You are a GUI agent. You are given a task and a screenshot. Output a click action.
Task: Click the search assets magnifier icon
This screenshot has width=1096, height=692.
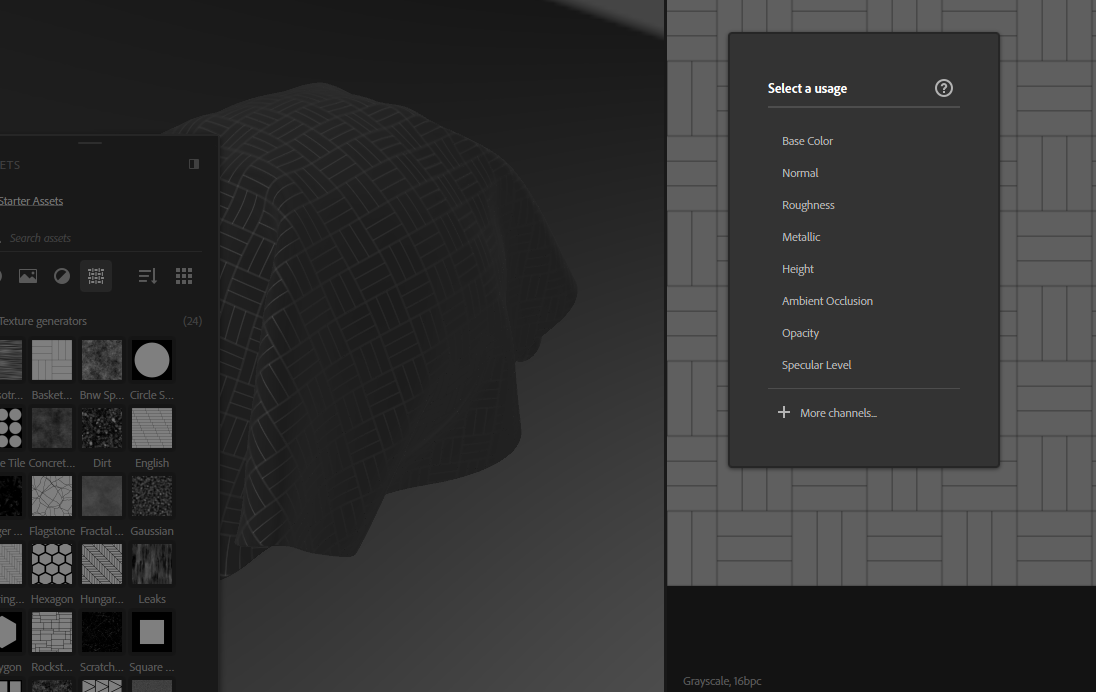2,237
